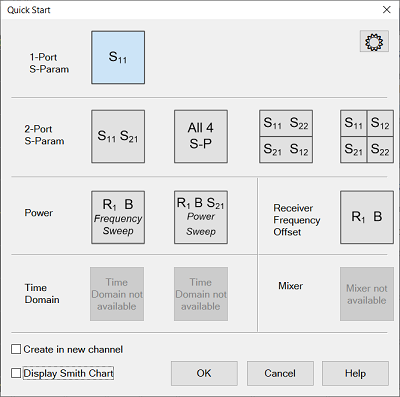The height and width of the screenshot is (397, 400).
Task: Click the Receiver Frequency Offset label
Action: pyautogui.click(x=297, y=220)
